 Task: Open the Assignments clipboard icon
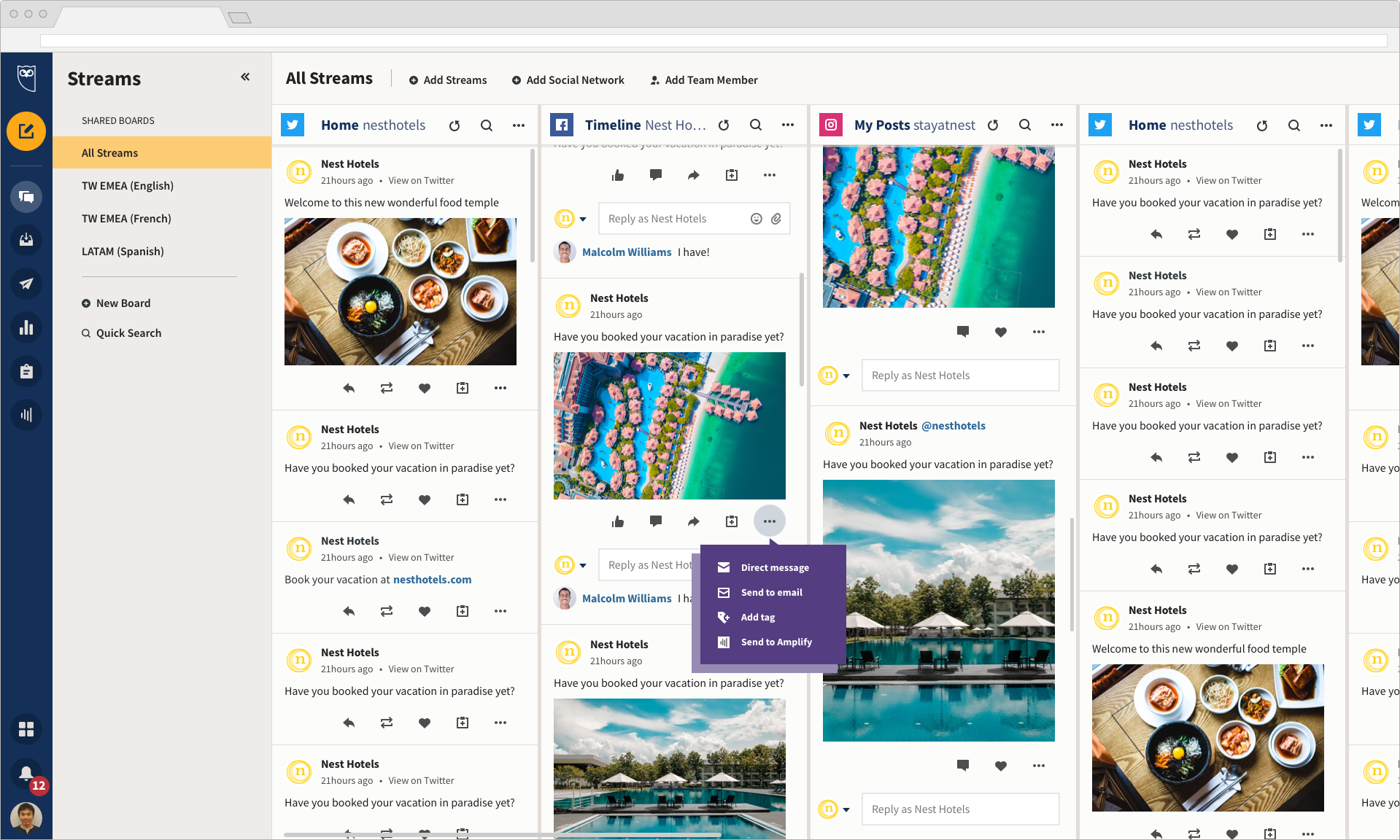tap(26, 371)
